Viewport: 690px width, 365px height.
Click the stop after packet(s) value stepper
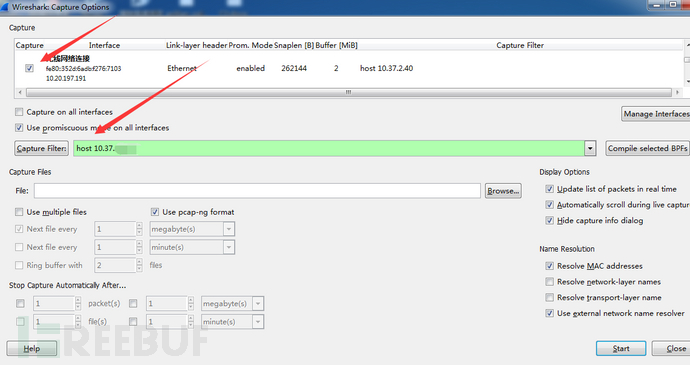78,303
